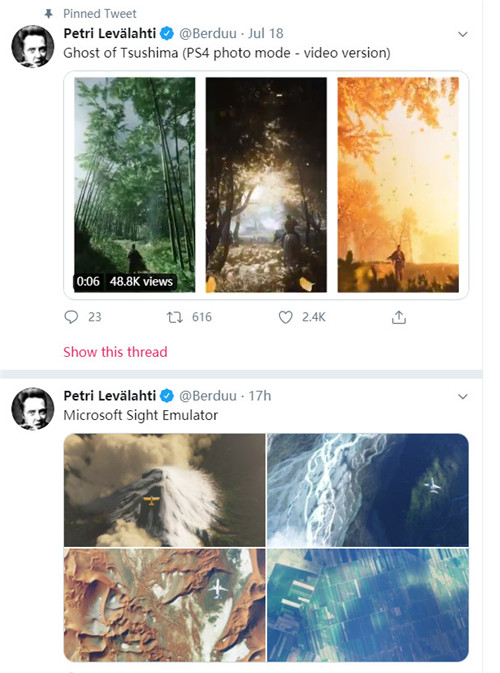Viewport: 500px width, 673px height.
Task: Click verified badge on Sight Emulator tweet
Action: click(167, 396)
